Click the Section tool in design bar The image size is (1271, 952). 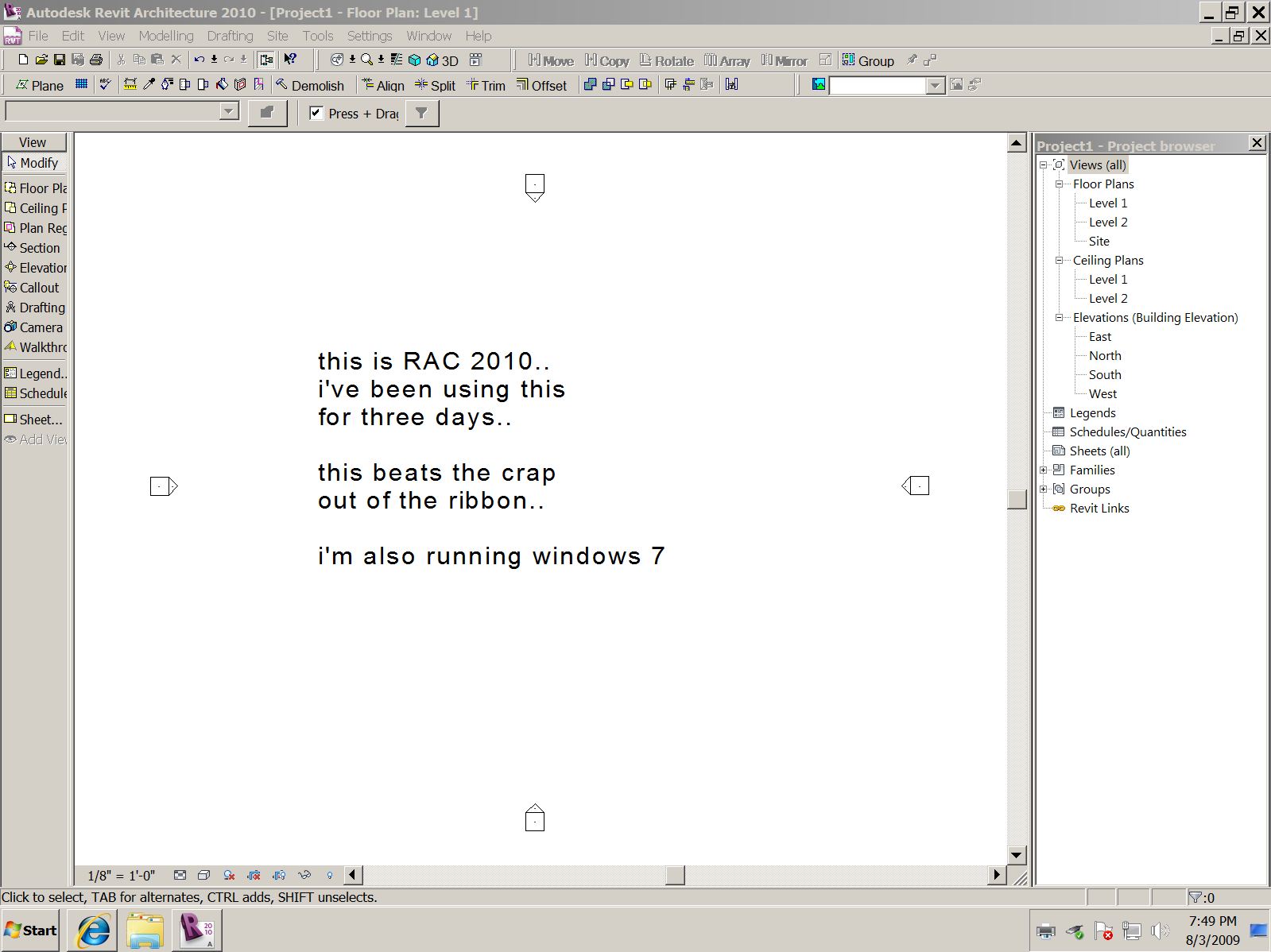click(34, 247)
